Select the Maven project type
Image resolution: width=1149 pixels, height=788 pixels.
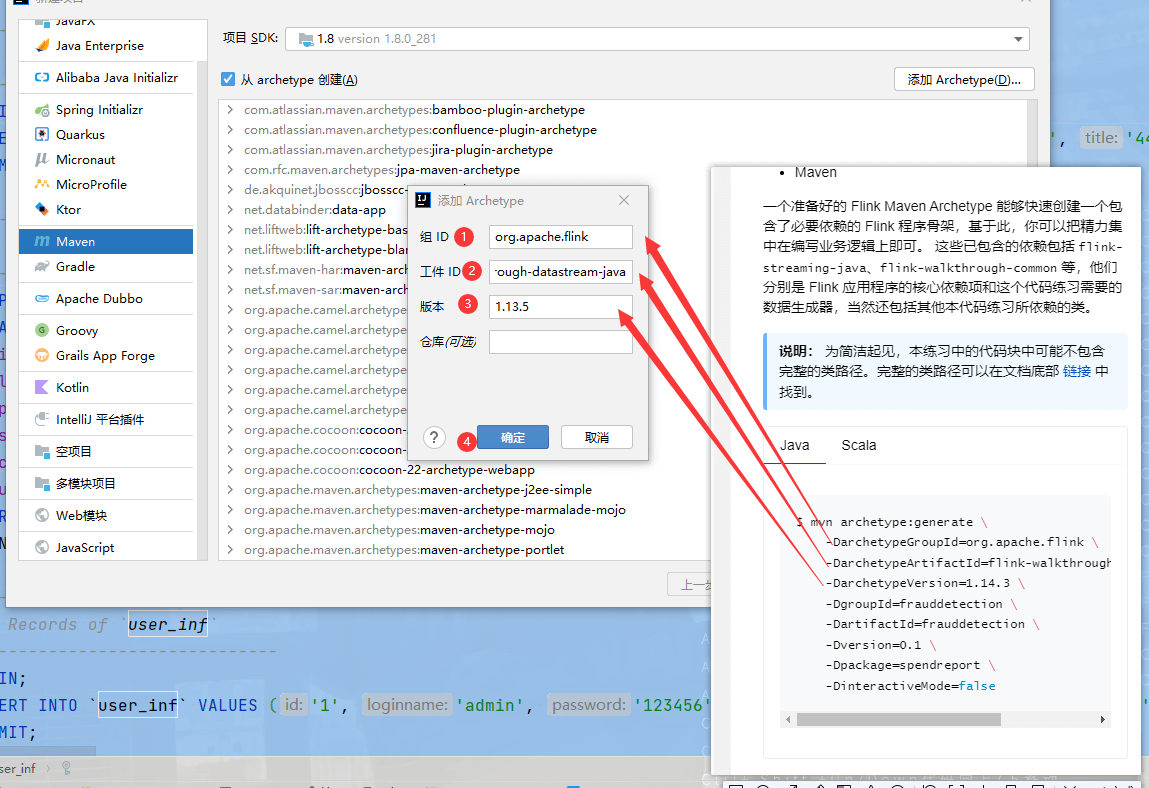coord(106,241)
